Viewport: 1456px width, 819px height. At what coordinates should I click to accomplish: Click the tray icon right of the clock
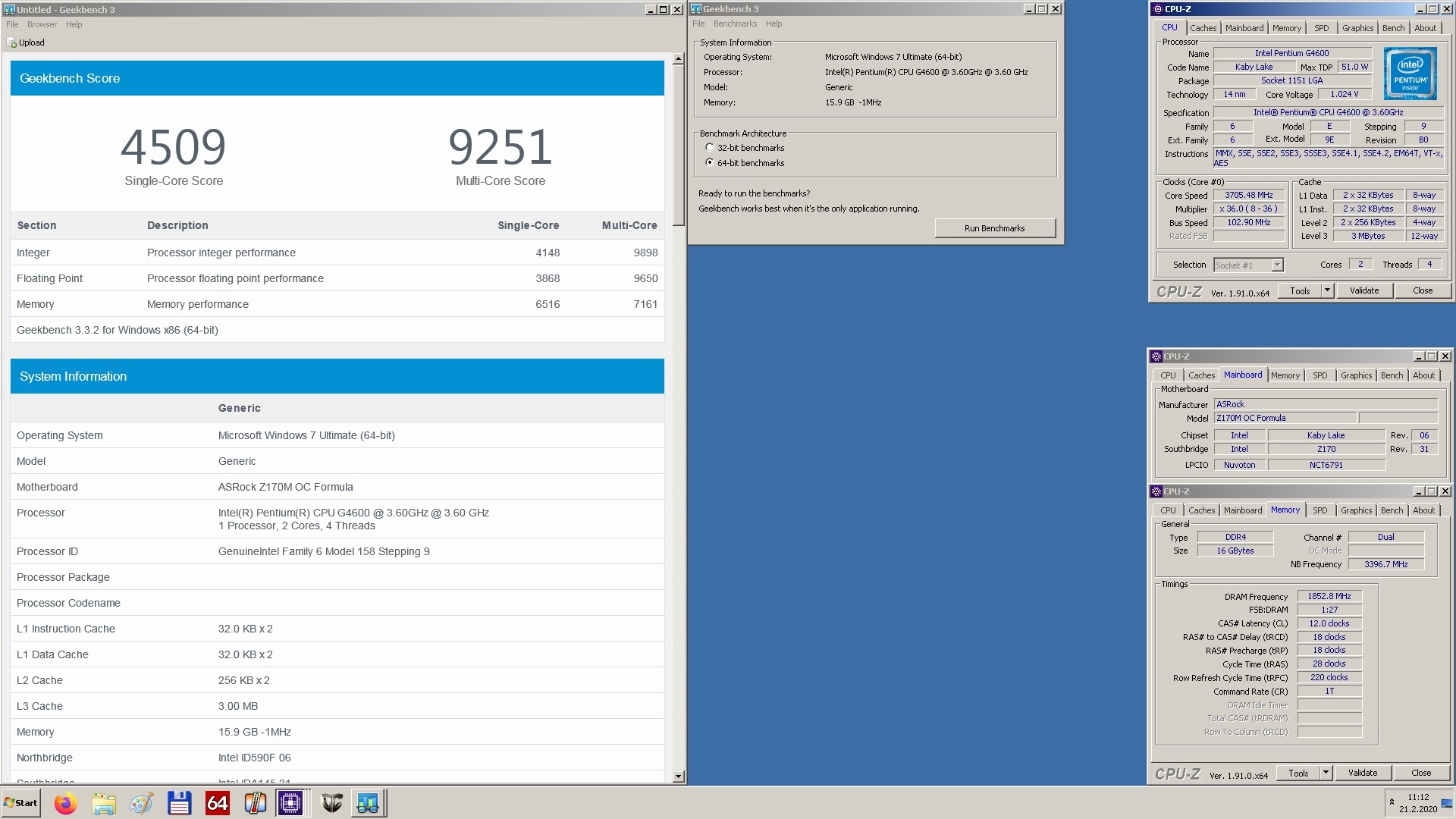[x=1447, y=804]
